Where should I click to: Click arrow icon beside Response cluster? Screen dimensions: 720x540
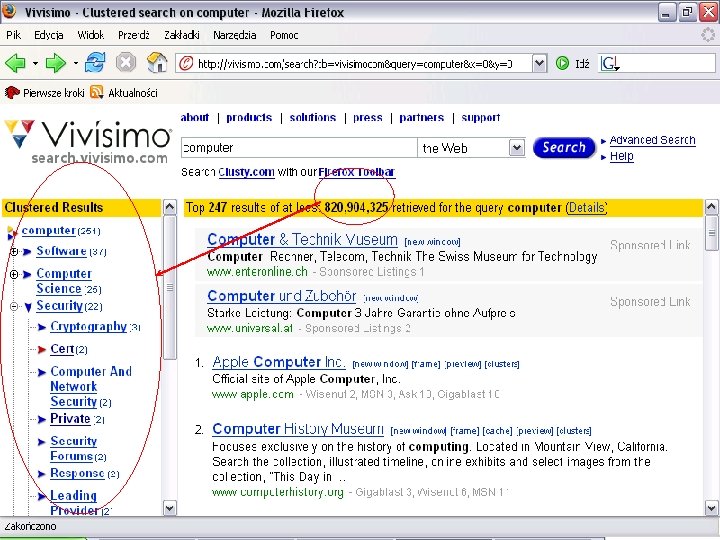pyautogui.click(x=42, y=473)
